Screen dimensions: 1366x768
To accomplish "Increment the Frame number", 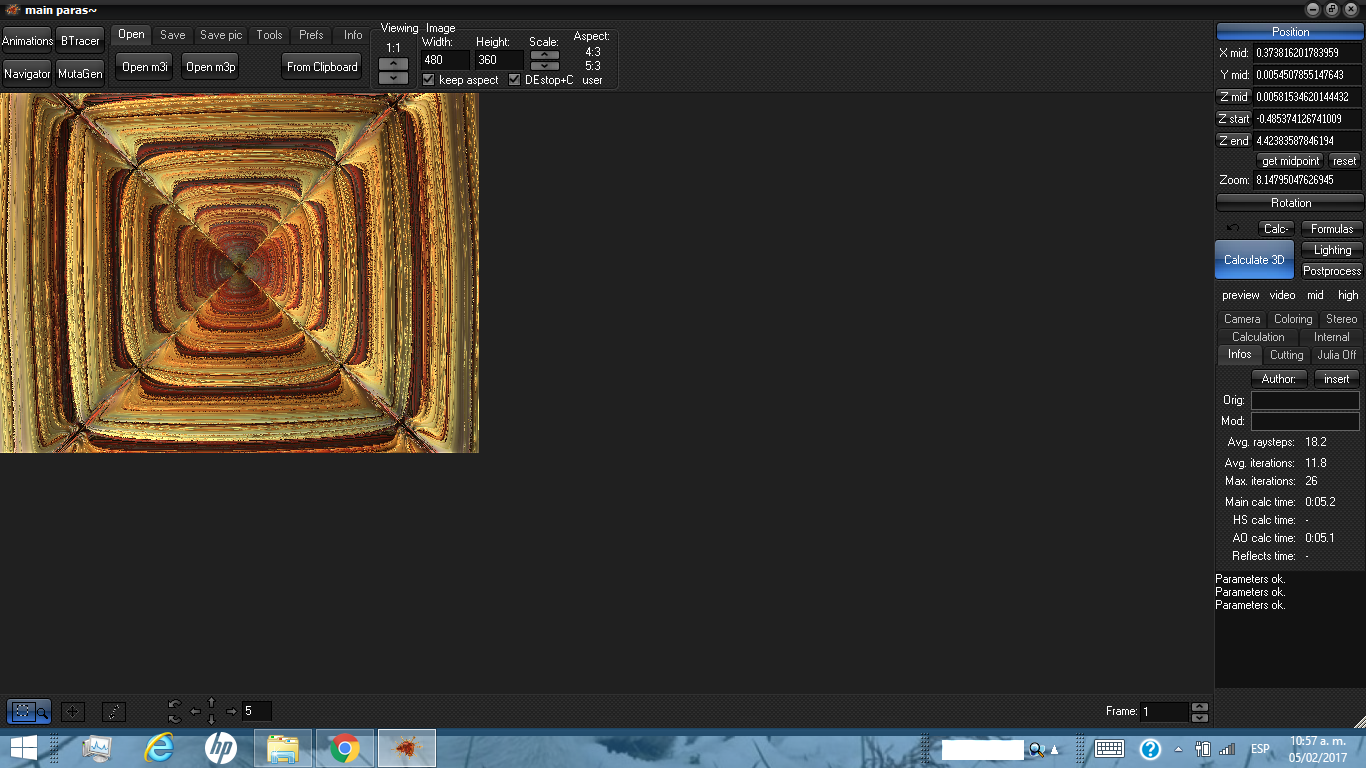I will (x=1200, y=707).
